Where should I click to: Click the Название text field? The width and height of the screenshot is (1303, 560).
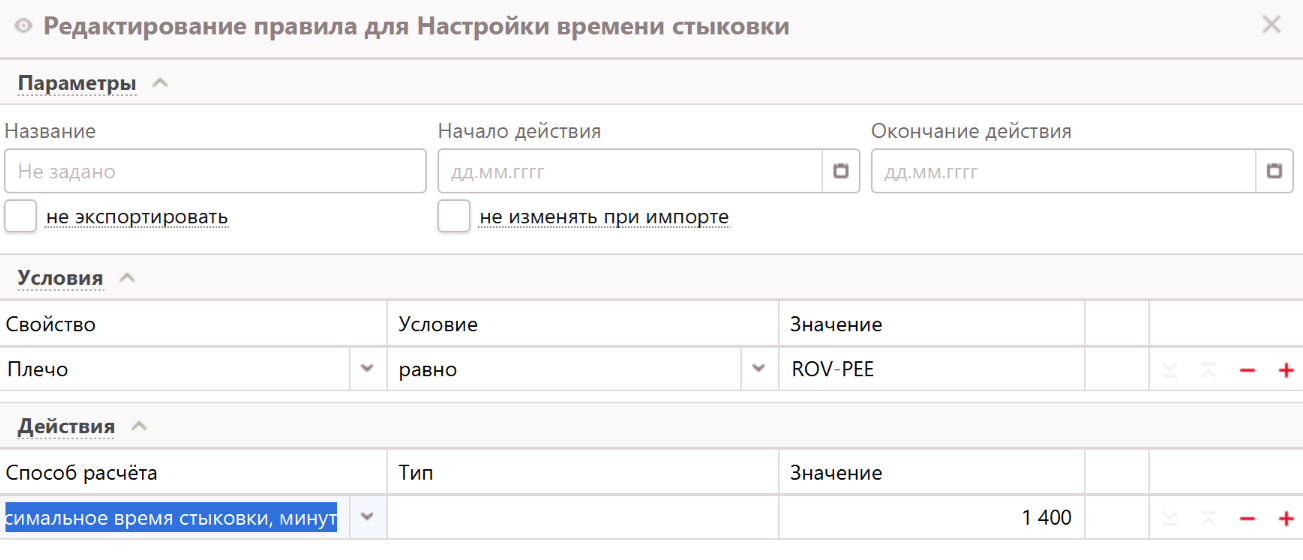click(x=215, y=171)
